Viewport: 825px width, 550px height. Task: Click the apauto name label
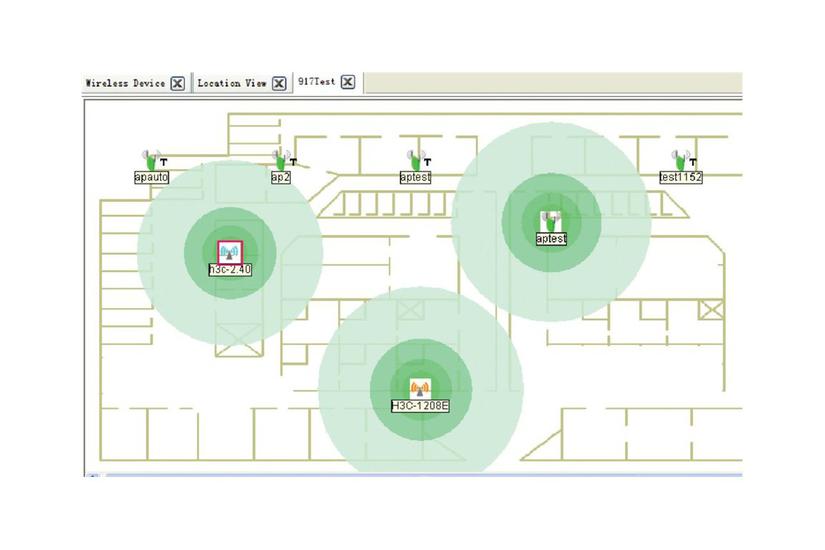click(152, 177)
